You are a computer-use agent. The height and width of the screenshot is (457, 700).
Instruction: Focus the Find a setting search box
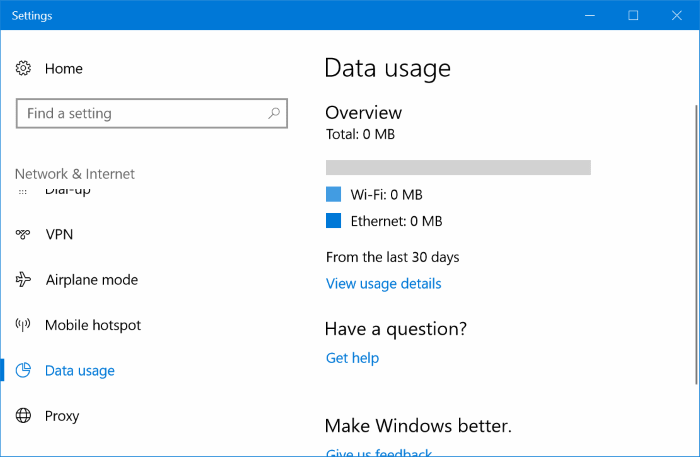[x=152, y=113]
